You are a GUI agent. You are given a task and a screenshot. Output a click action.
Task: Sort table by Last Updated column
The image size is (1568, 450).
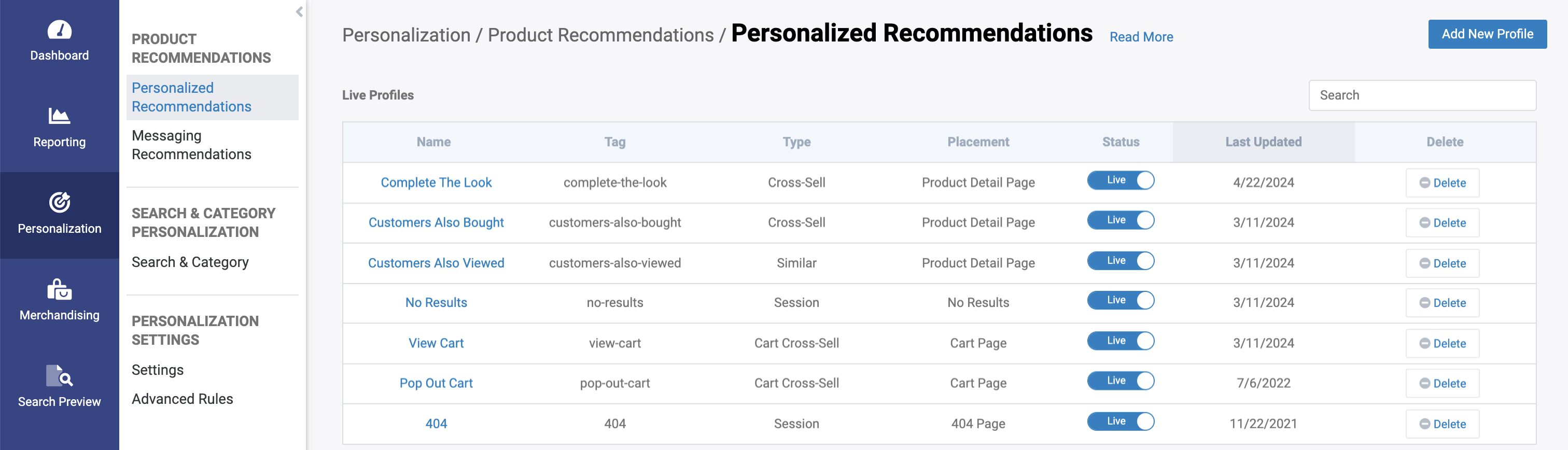[1263, 142]
